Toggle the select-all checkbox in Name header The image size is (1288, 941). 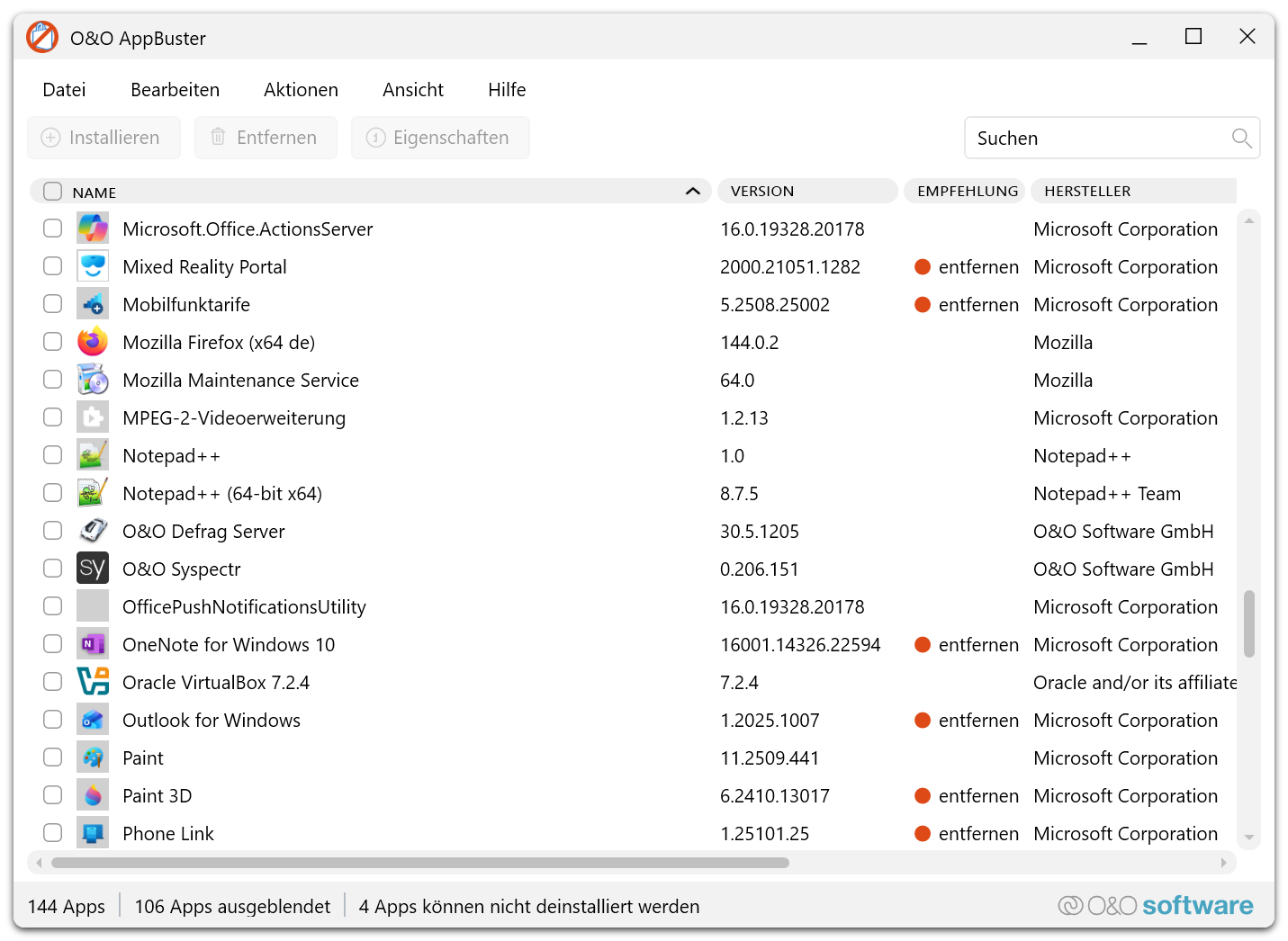(x=53, y=192)
